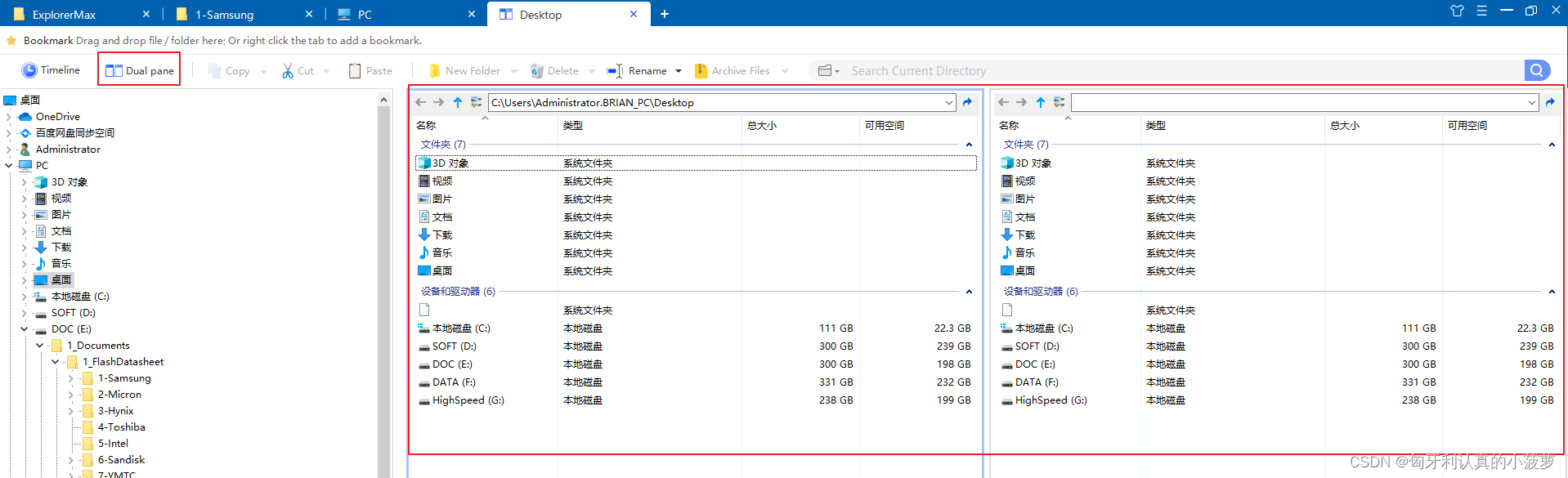Viewport: 1568px width, 478px height.
Task: Click Archive Files button
Action: coord(732,71)
